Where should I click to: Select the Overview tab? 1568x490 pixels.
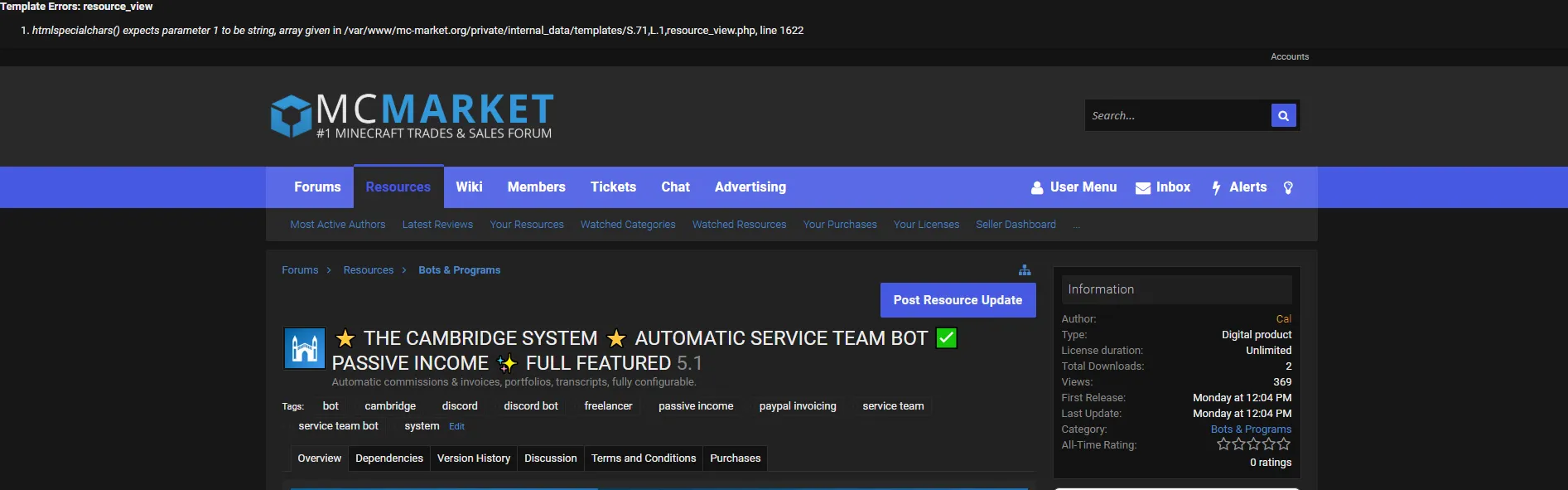pyautogui.click(x=319, y=458)
